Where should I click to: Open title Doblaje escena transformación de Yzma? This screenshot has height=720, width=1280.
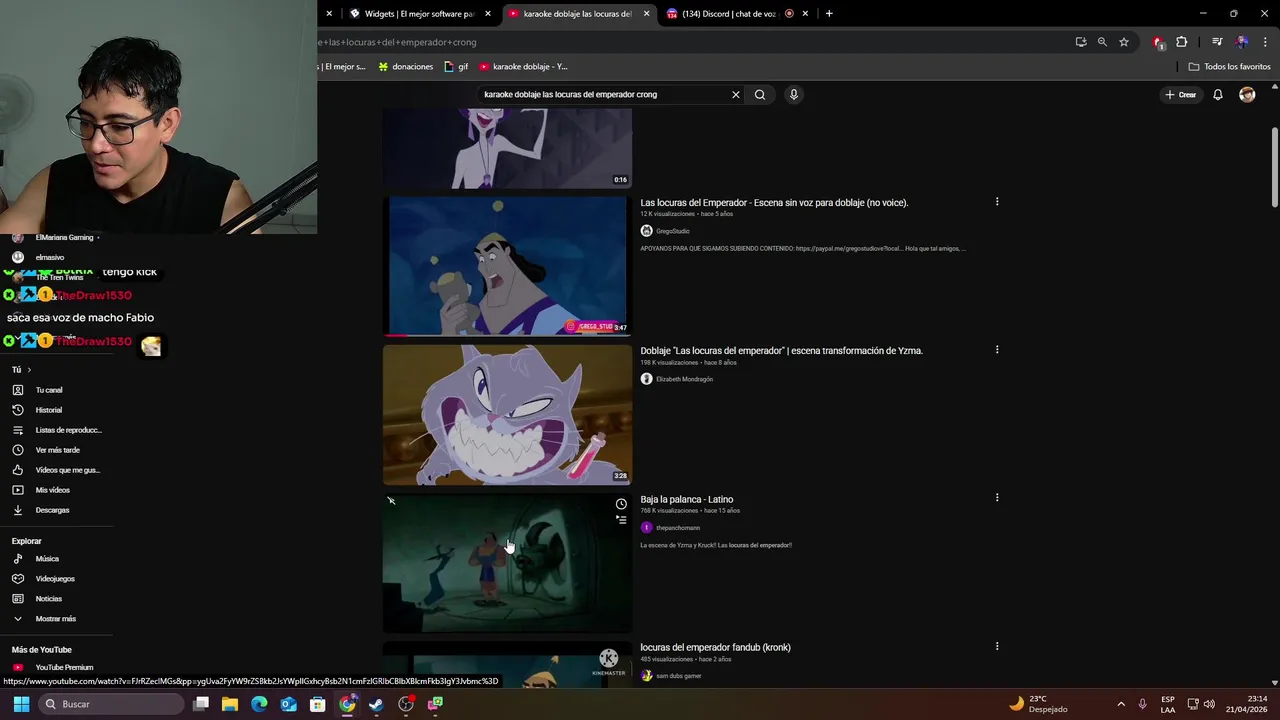pos(781,351)
